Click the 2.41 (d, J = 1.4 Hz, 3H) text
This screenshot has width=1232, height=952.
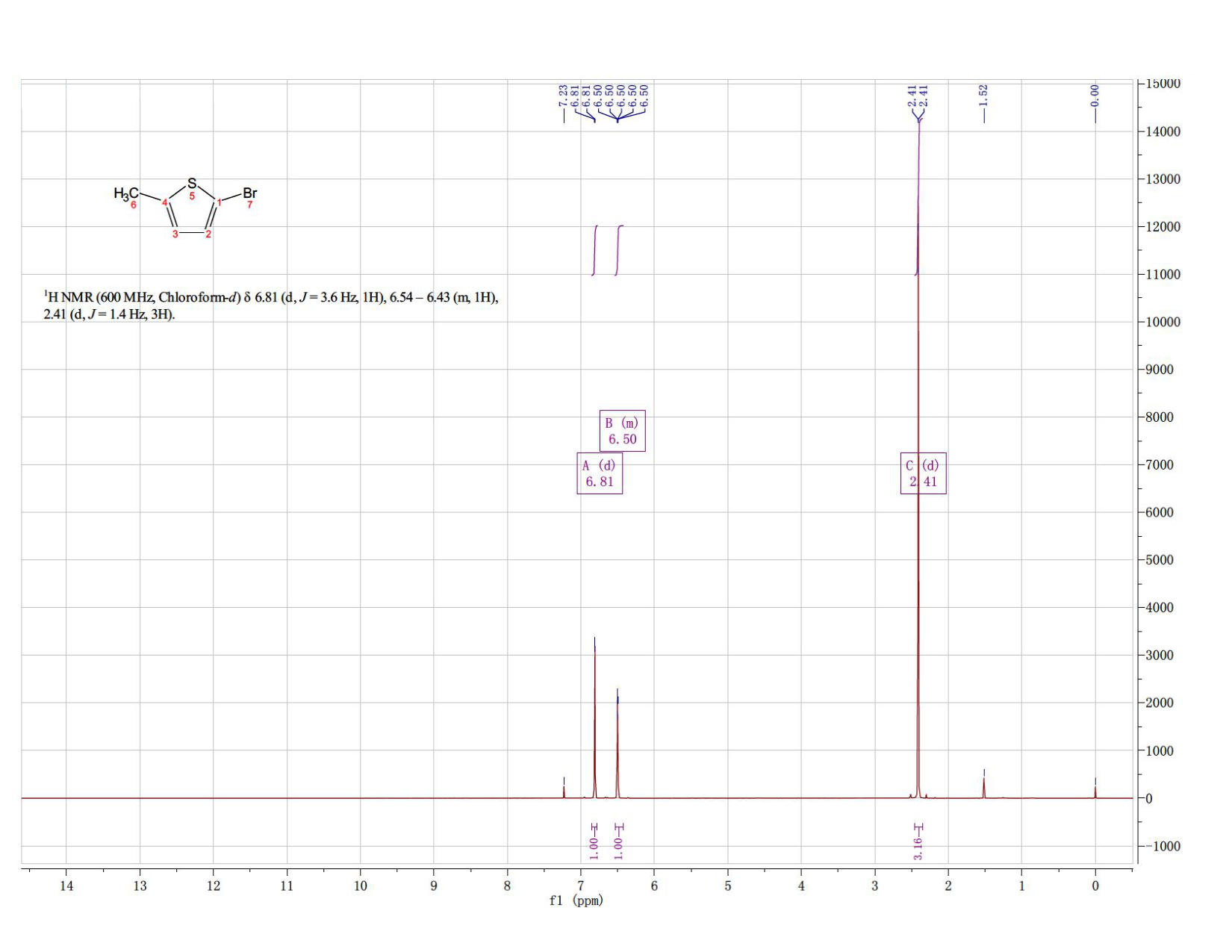[x=109, y=314]
